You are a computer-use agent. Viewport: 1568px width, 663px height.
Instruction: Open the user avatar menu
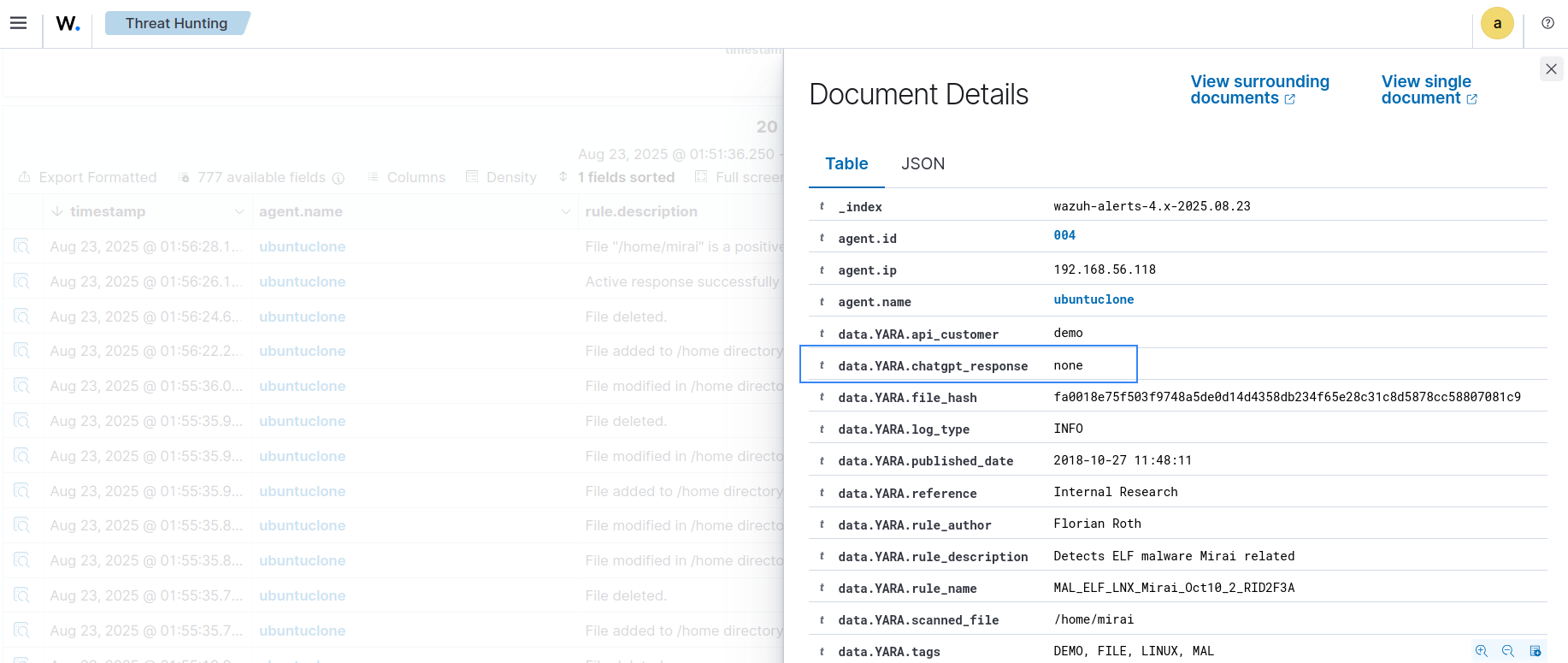tap(1497, 23)
